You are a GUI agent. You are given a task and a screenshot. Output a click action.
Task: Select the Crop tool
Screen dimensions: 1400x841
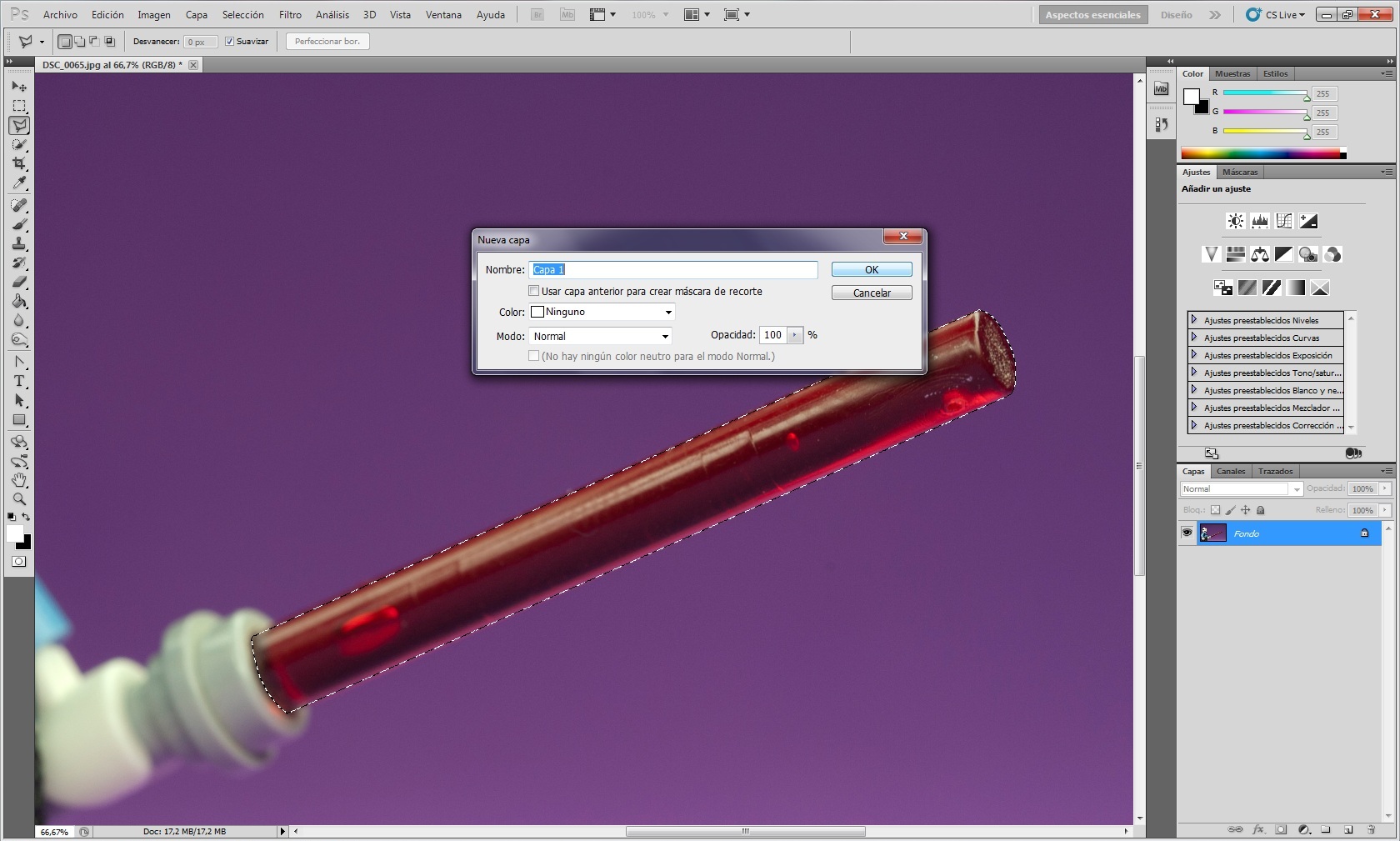(19, 163)
